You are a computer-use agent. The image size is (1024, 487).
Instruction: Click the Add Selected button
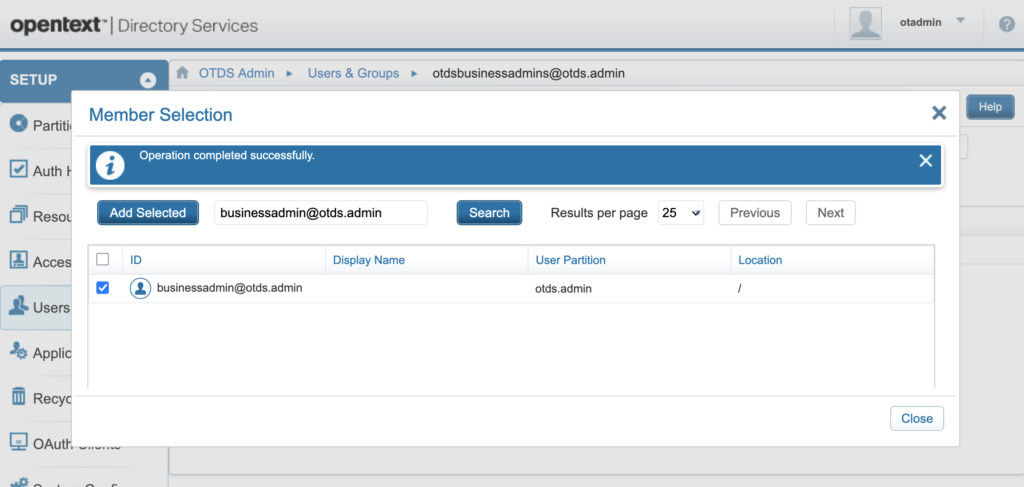pos(148,213)
